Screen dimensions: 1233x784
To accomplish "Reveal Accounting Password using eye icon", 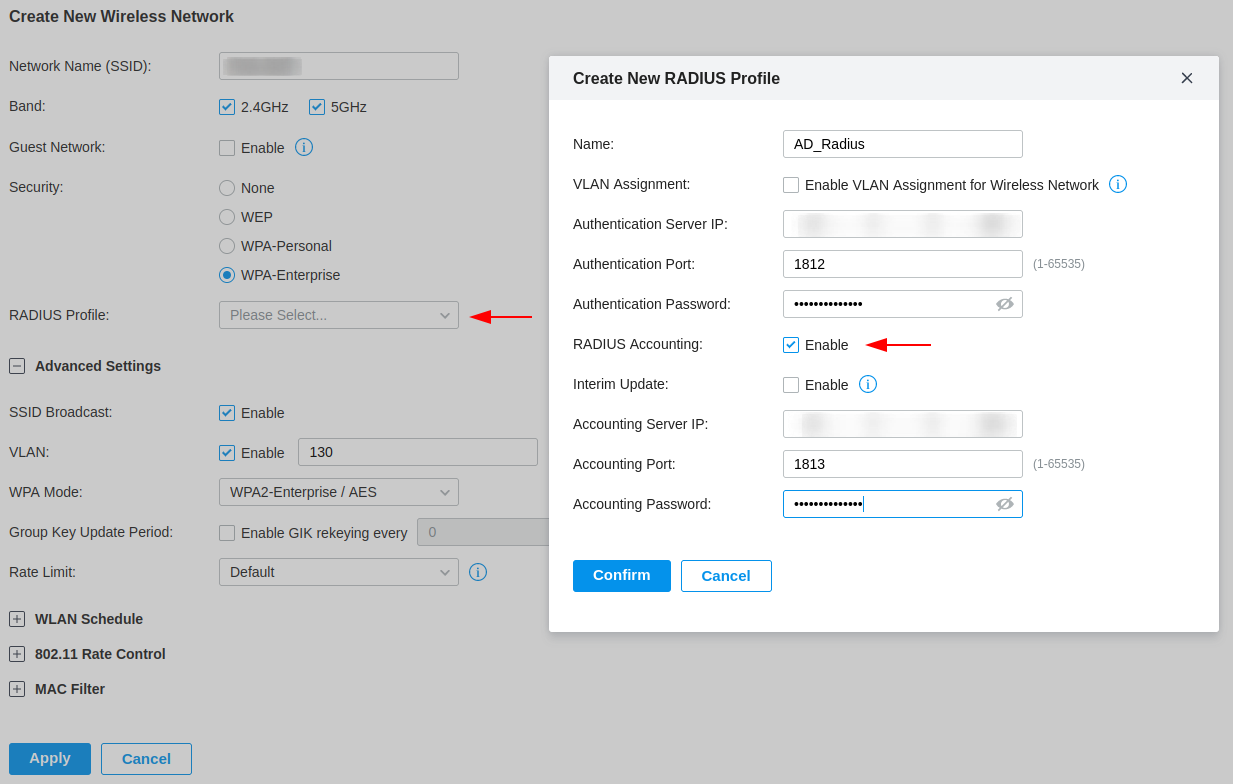I will 1005,504.
